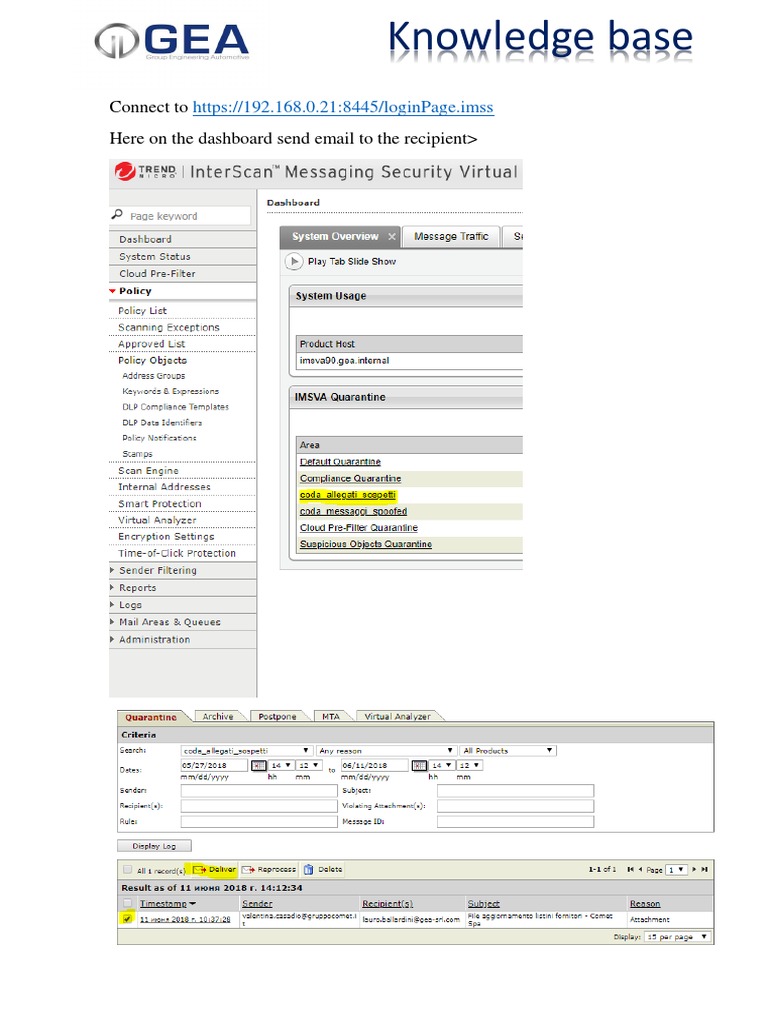Open the Default Quarantine link
Viewport: 768px width, 1024px height.
click(340, 462)
